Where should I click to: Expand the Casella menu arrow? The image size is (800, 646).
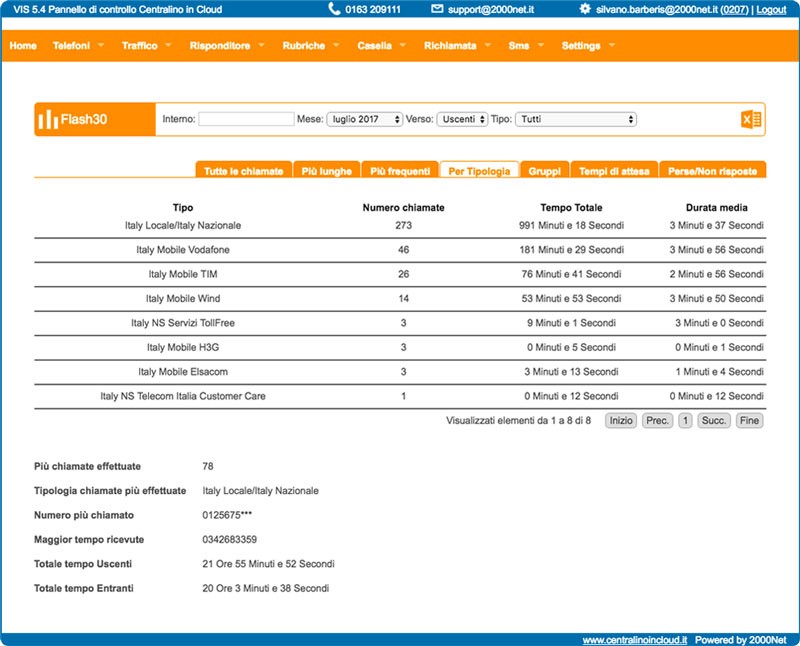[403, 45]
